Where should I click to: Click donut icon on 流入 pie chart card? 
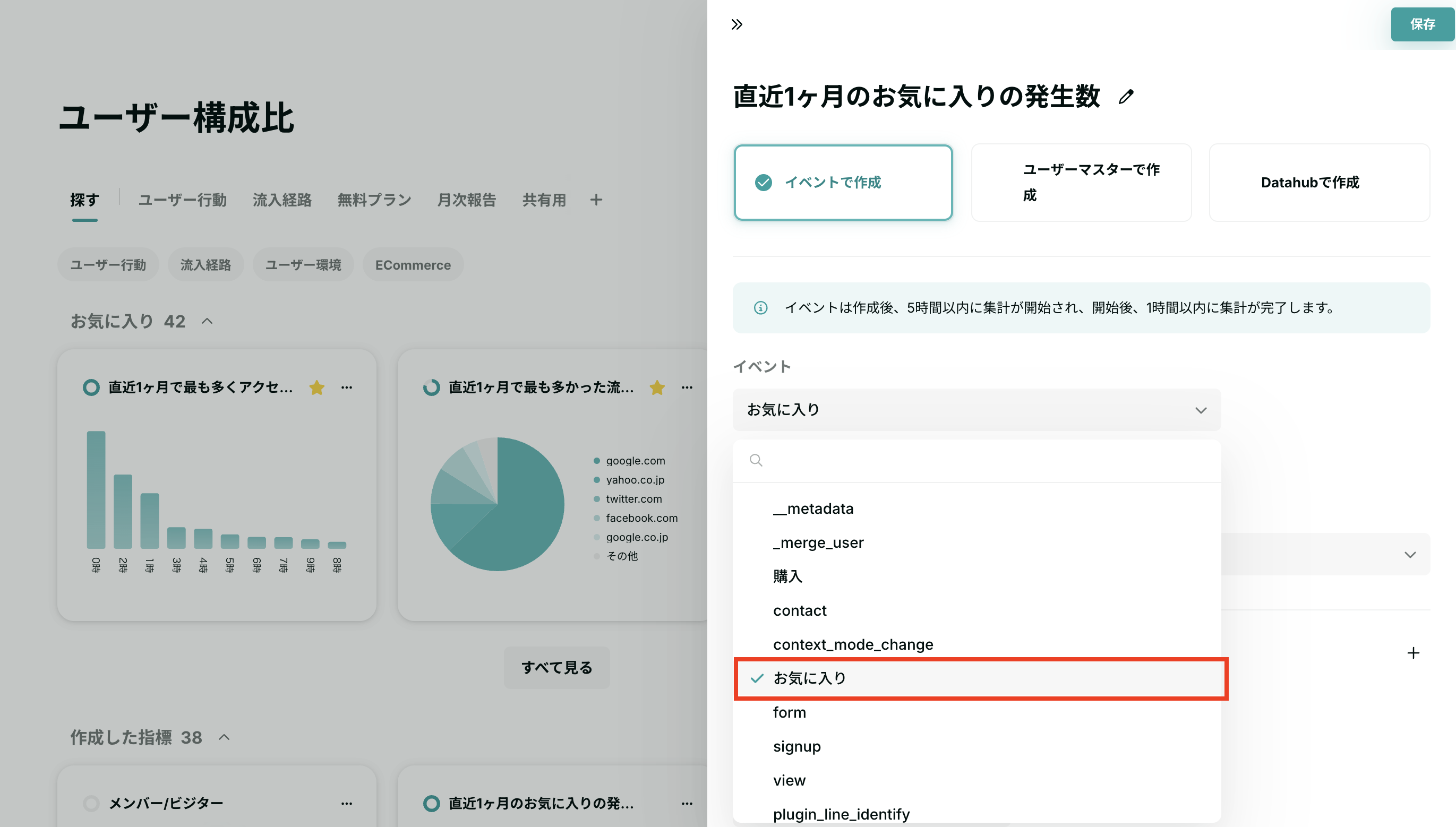432,387
